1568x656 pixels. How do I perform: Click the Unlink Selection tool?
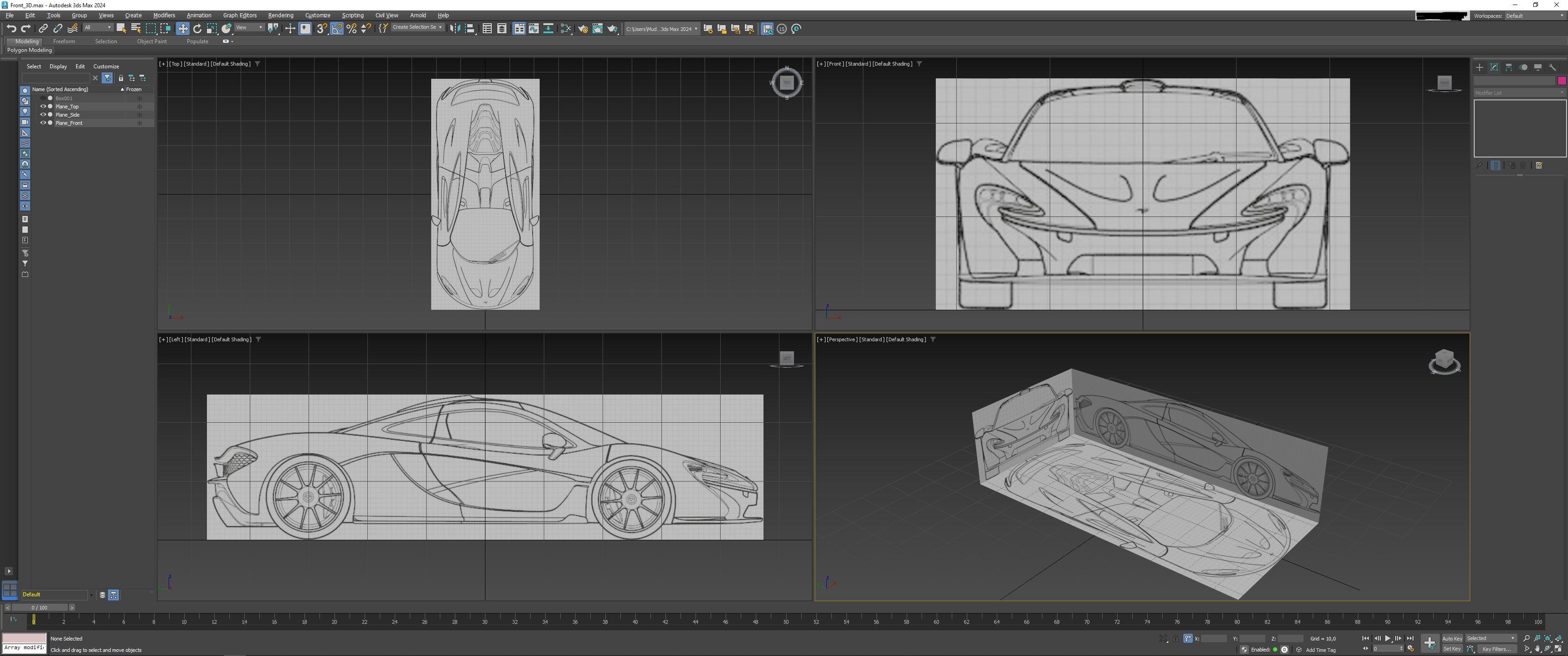(x=58, y=29)
